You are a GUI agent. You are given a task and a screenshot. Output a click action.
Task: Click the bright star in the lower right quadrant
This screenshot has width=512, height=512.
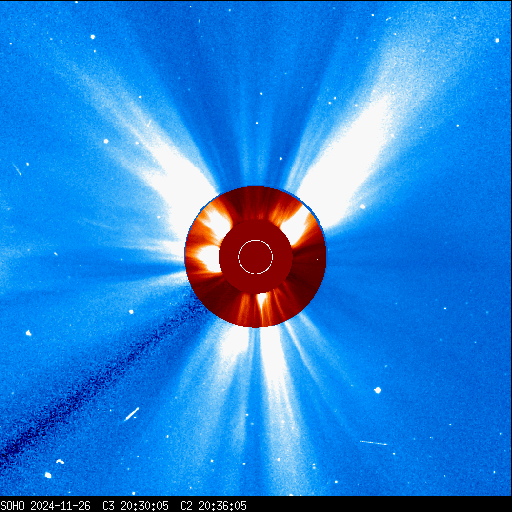(377, 390)
